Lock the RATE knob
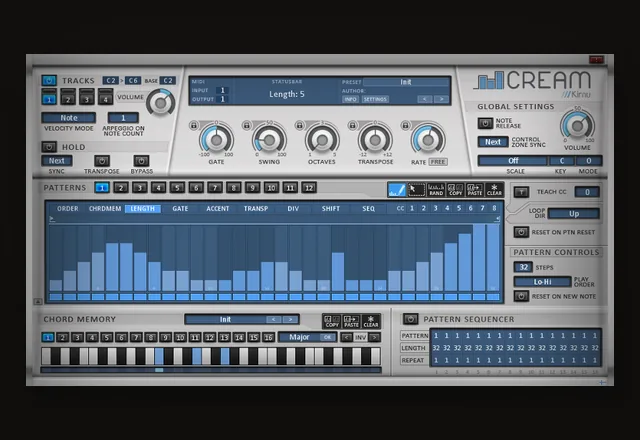This screenshot has width=640, height=440. coord(405,125)
